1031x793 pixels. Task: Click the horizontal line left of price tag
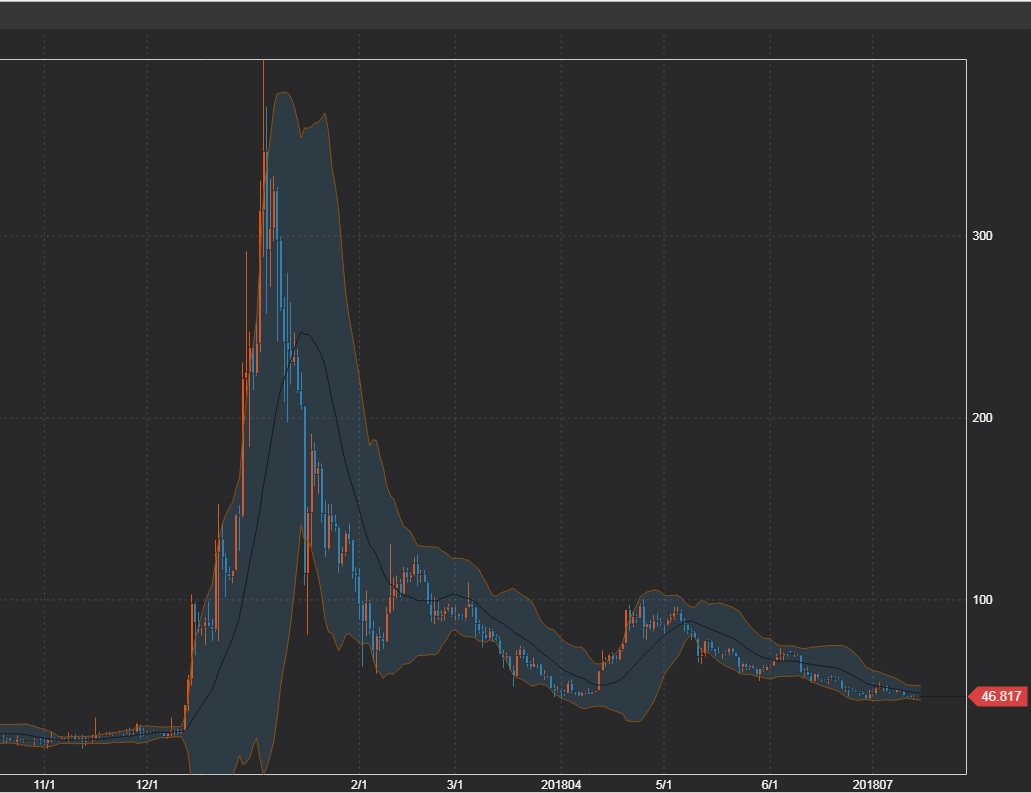click(943, 696)
